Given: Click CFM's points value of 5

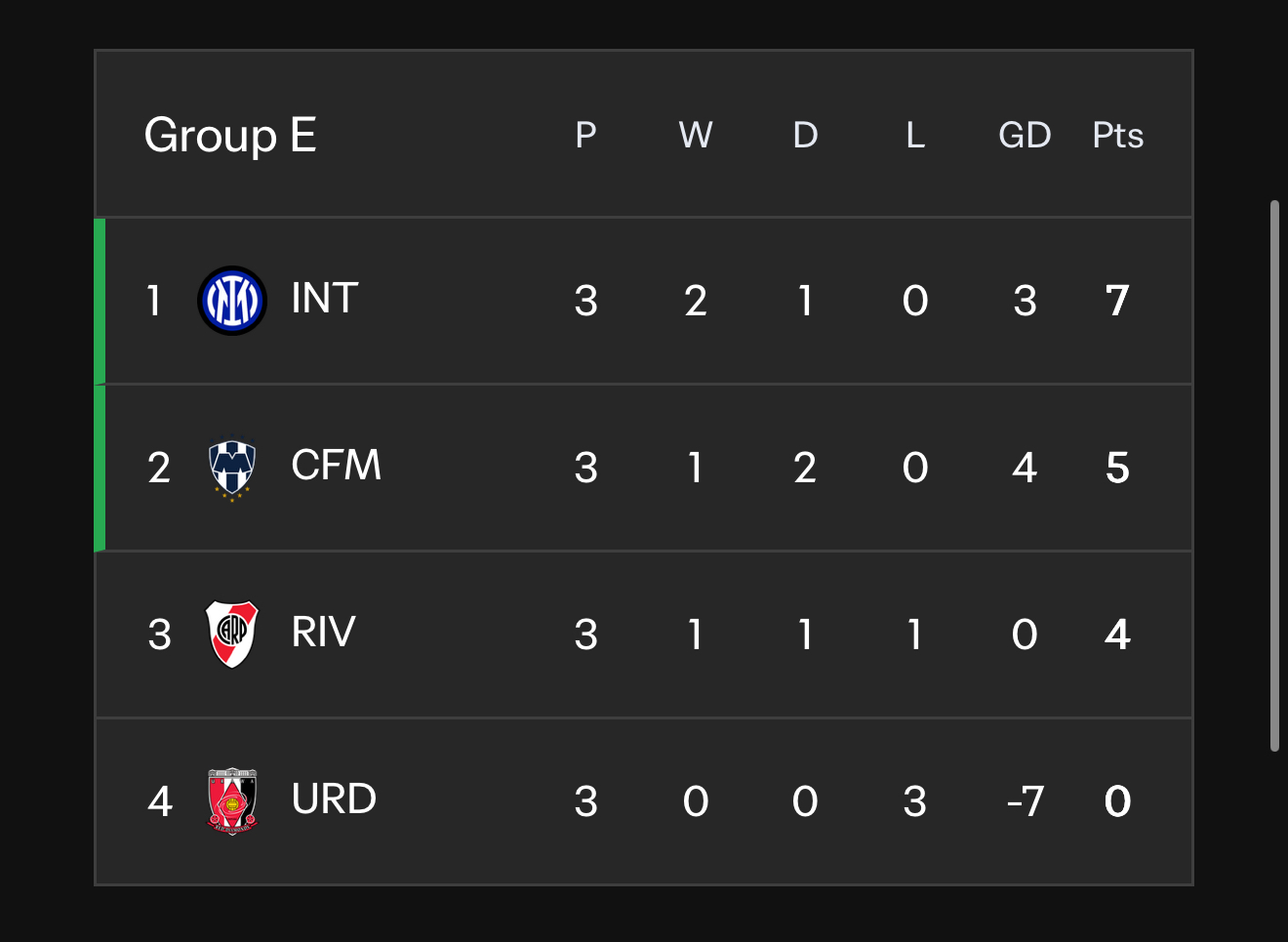Looking at the screenshot, I should (x=1117, y=468).
